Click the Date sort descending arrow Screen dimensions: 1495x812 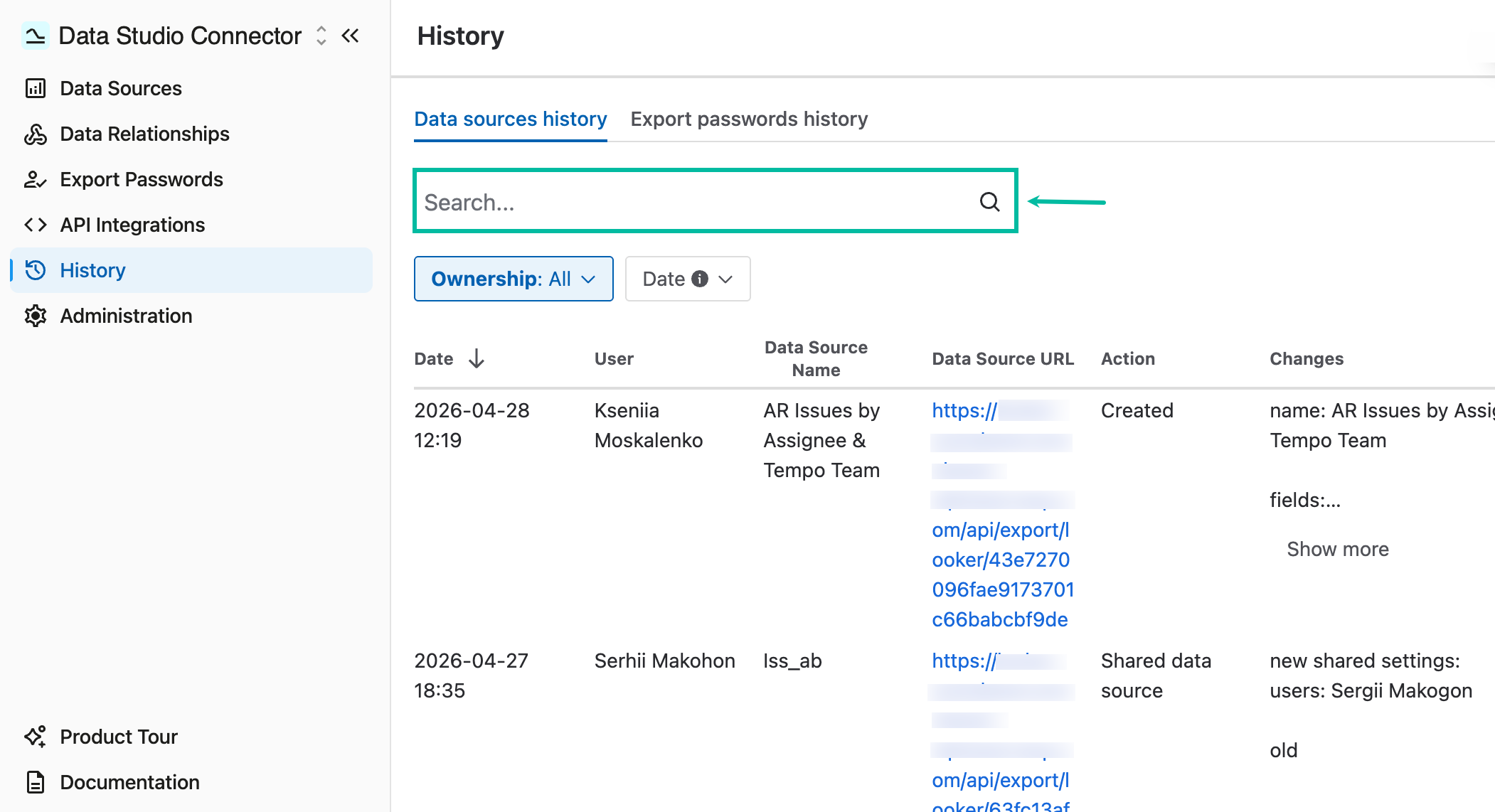coord(477,358)
